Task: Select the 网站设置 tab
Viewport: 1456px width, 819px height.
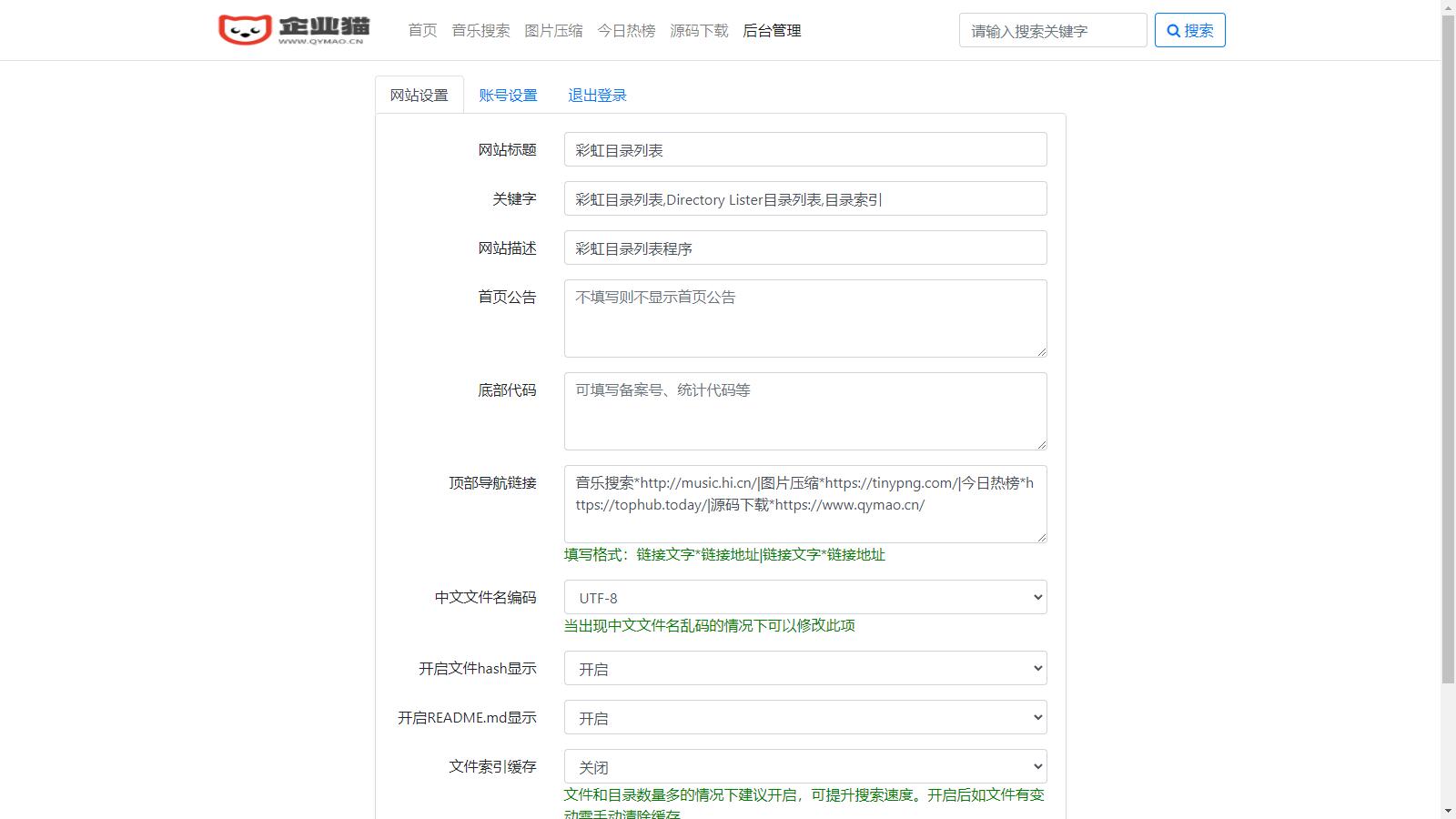Action: click(420, 96)
